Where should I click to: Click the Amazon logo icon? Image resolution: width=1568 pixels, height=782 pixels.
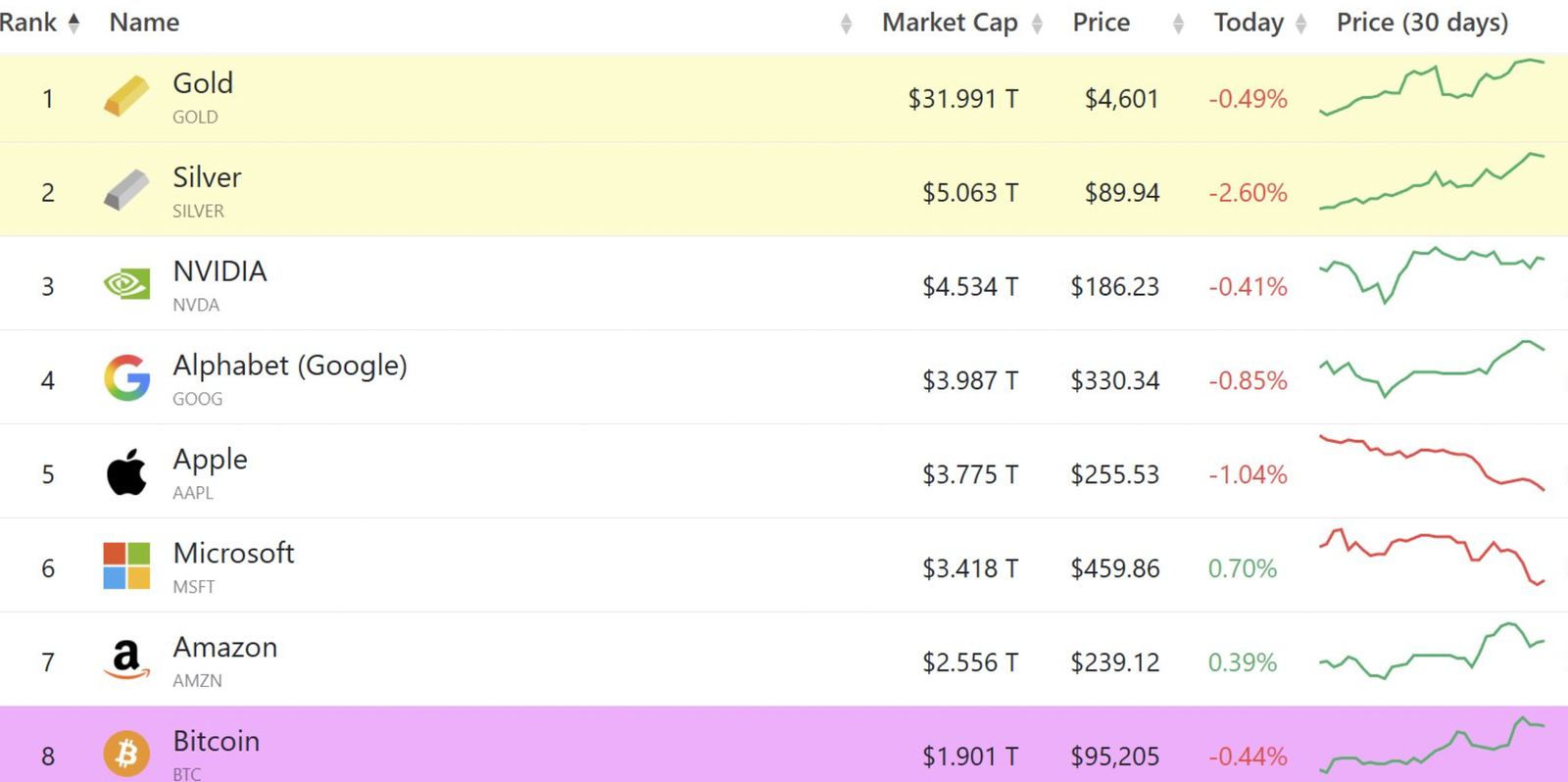(x=126, y=660)
